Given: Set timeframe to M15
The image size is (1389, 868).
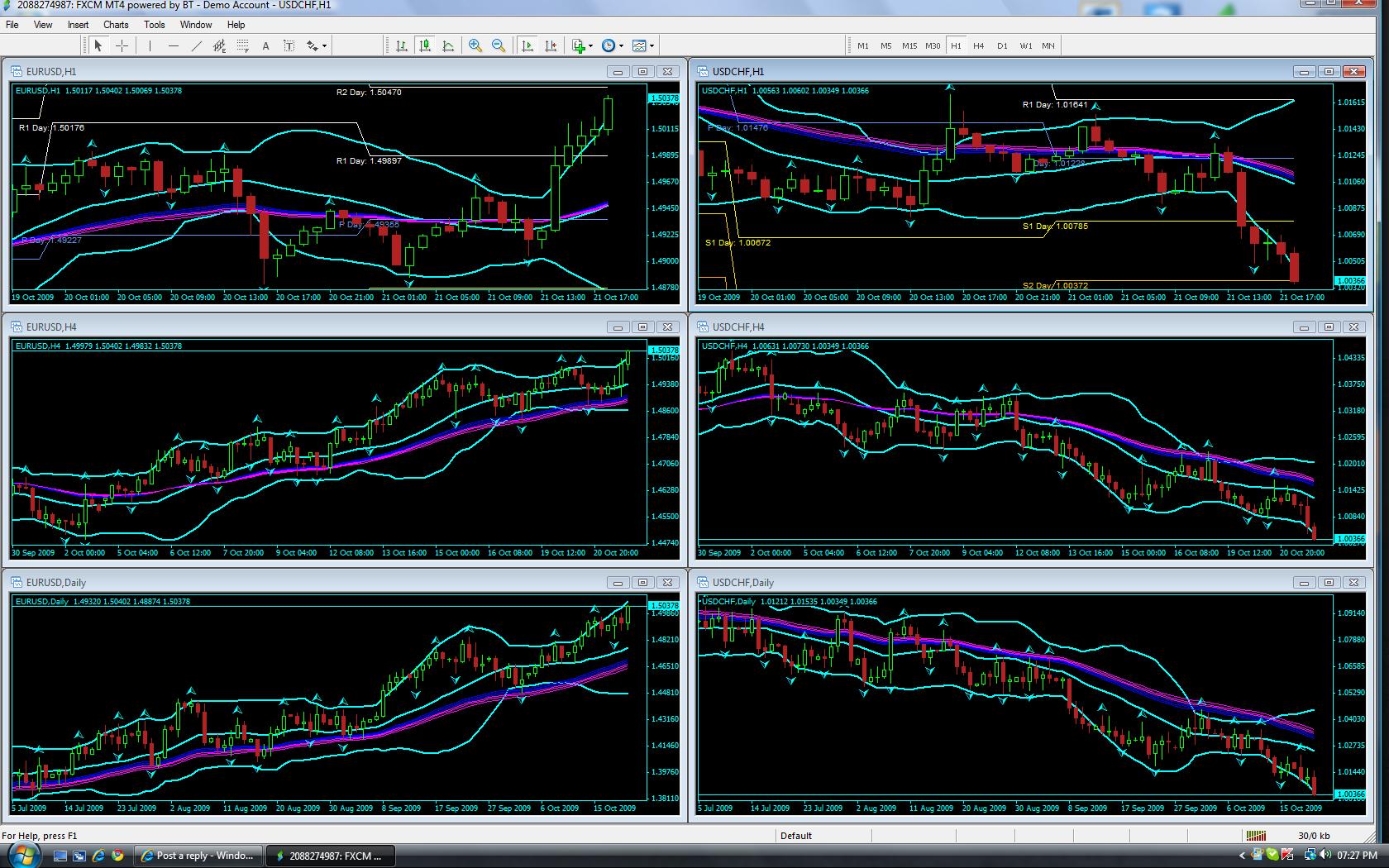Looking at the screenshot, I should (909, 45).
